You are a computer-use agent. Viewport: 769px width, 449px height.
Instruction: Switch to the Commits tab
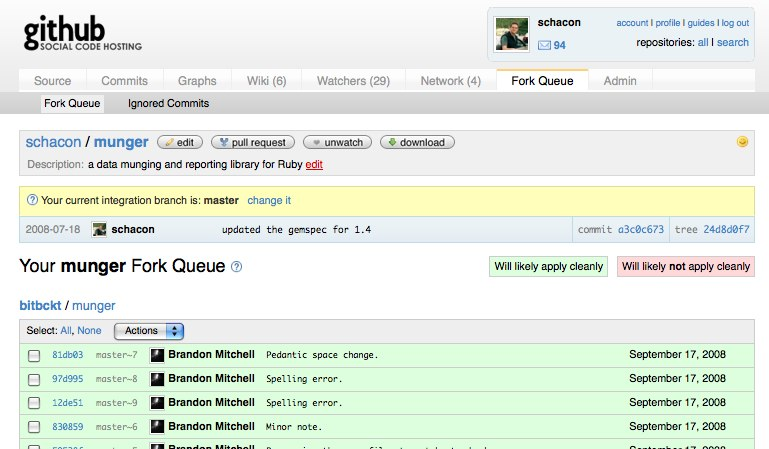(x=125, y=81)
